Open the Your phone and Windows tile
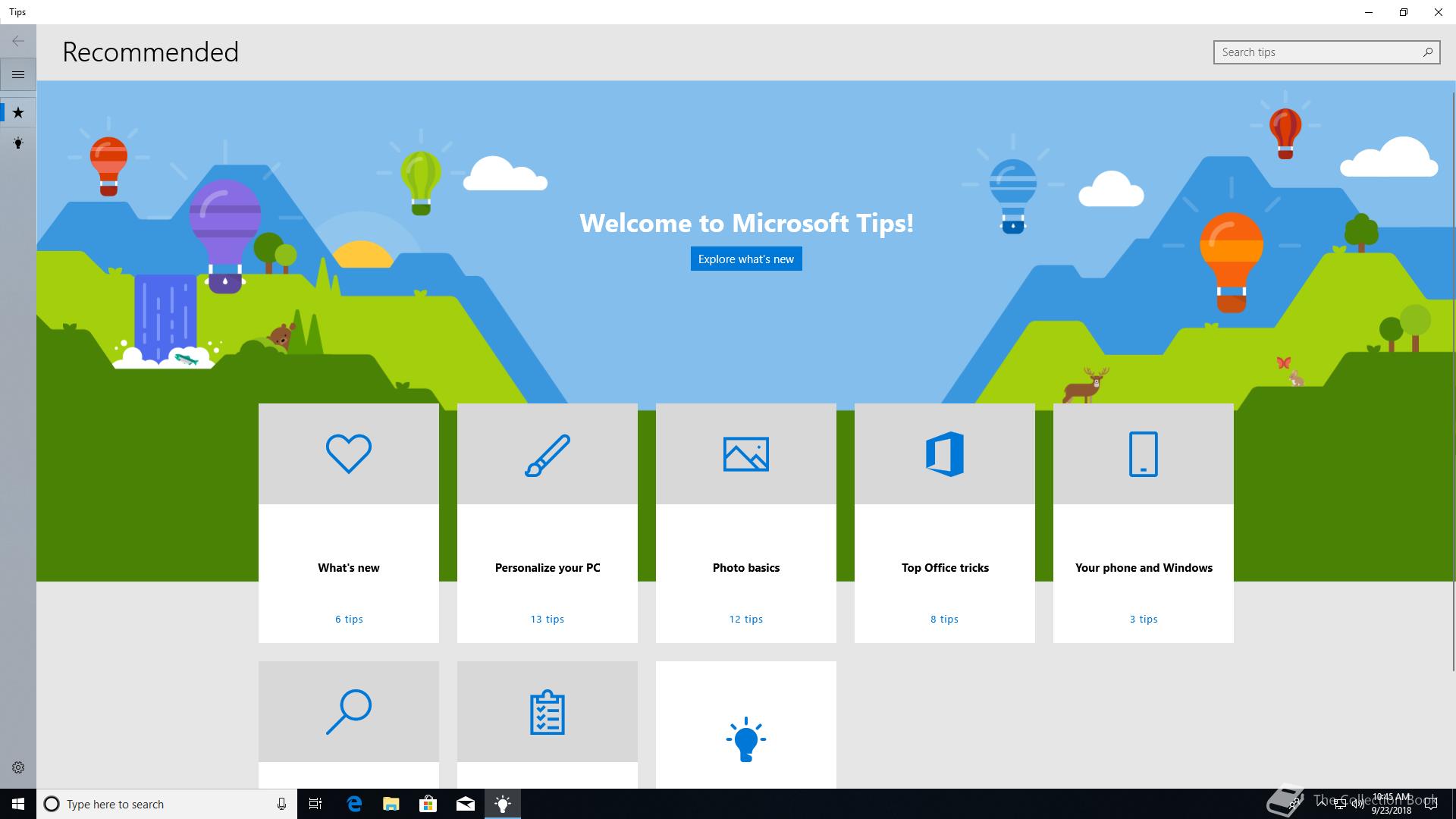This screenshot has width=1456, height=819. click(1144, 523)
